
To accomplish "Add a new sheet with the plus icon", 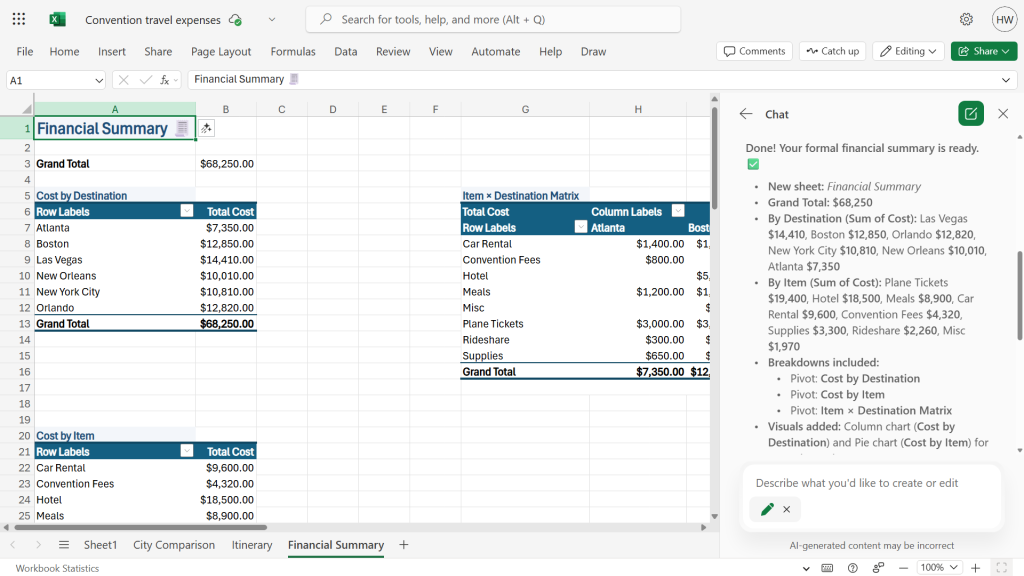I will [x=403, y=545].
